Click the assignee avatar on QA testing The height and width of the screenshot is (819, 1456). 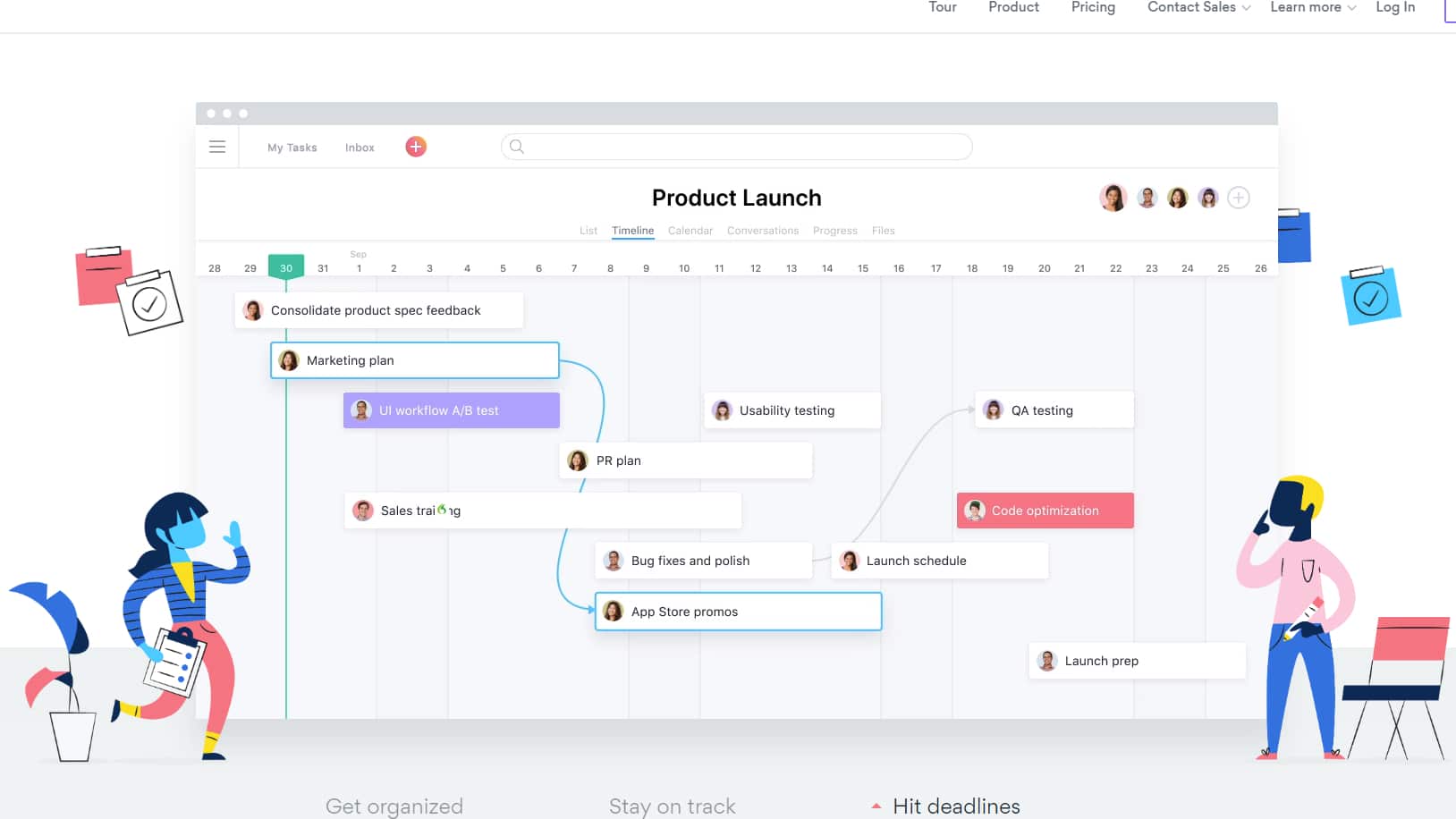[x=993, y=409]
